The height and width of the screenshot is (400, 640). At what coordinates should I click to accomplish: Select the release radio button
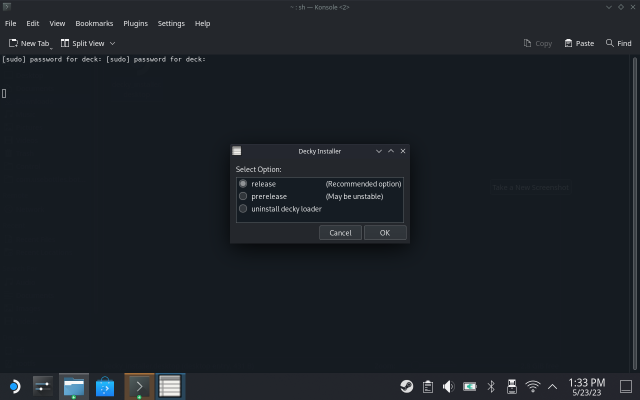click(x=243, y=184)
